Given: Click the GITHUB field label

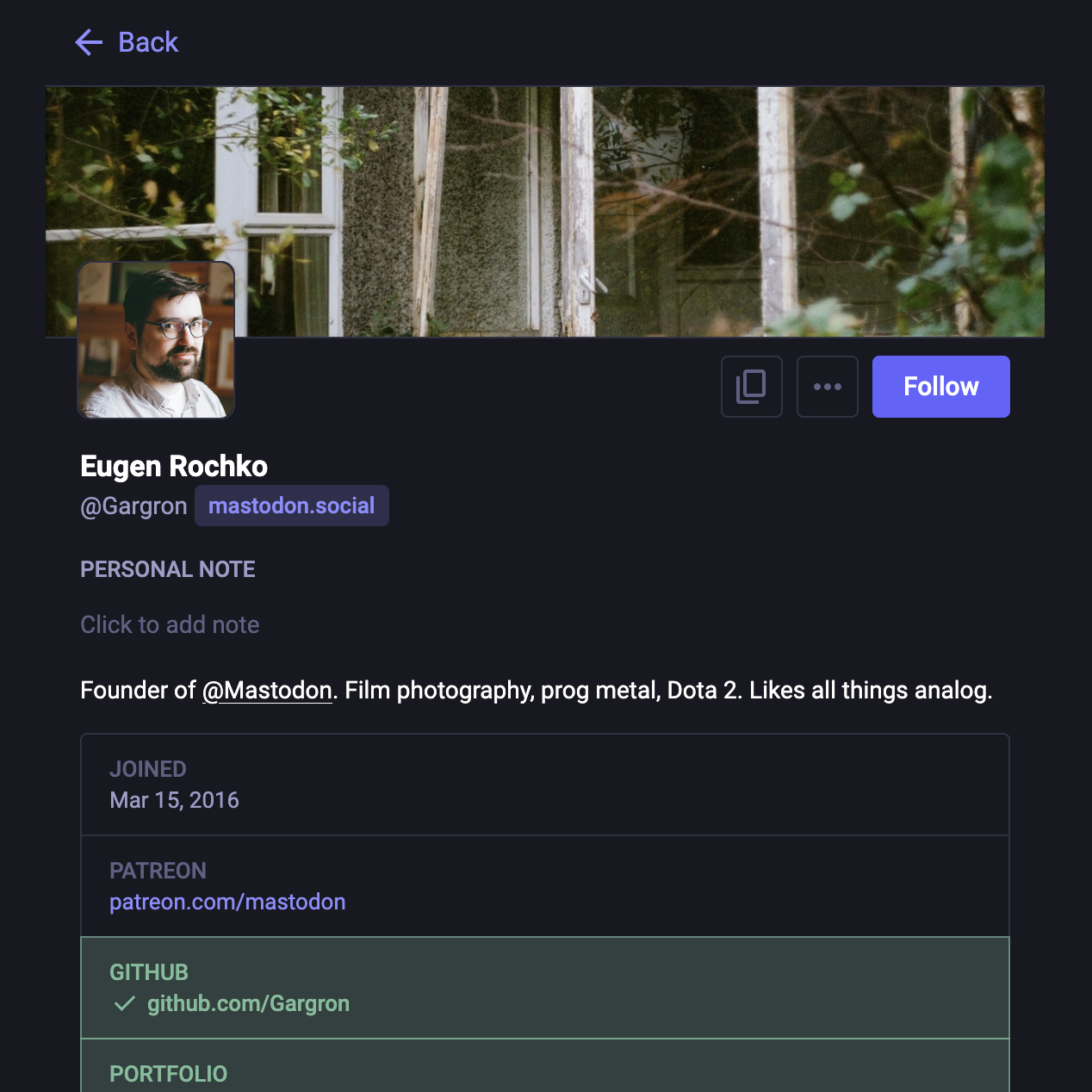Looking at the screenshot, I should tap(149, 972).
